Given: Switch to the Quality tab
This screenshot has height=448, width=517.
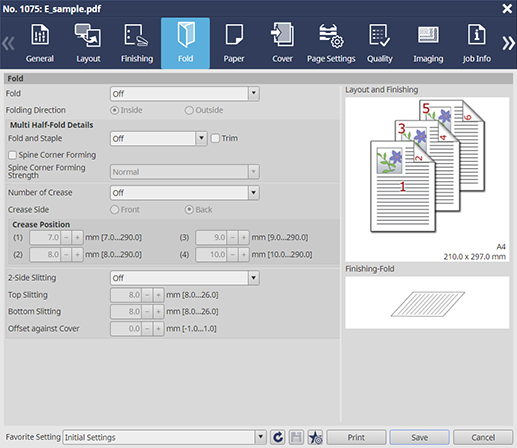Looking at the screenshot, I should 380,43.
